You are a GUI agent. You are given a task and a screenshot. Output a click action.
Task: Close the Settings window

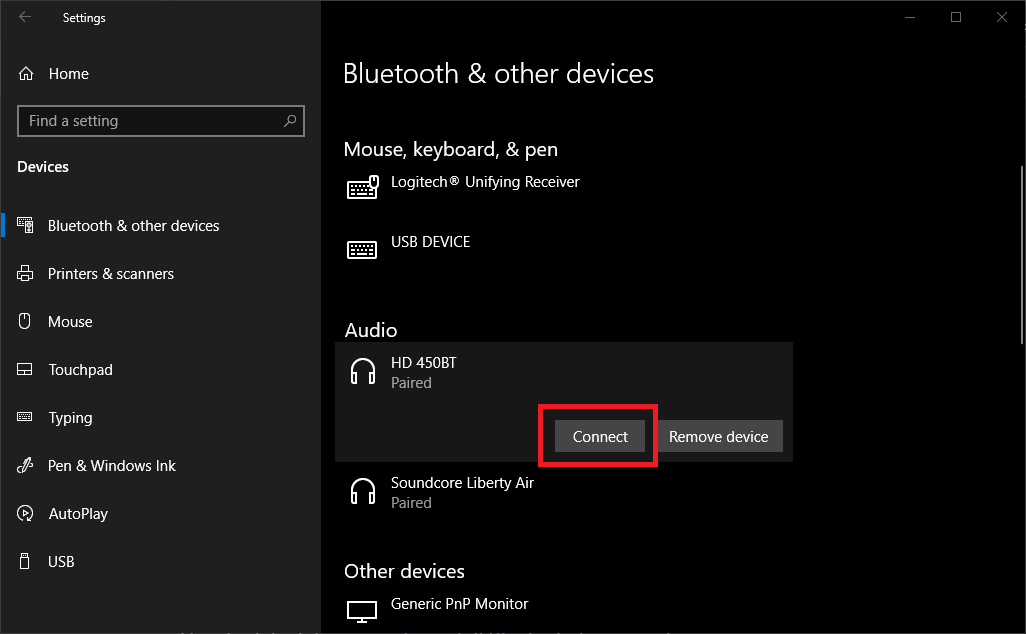(1002, 17)
